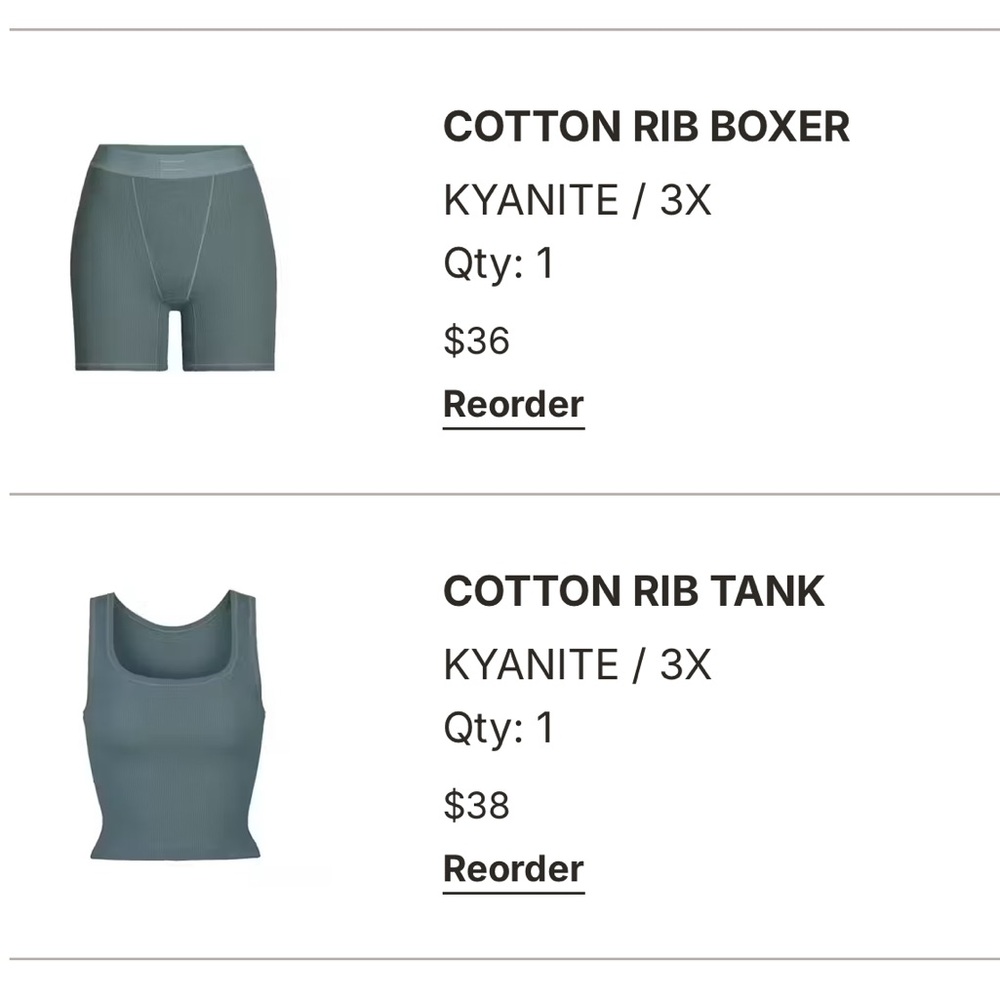Click the 3X size label of the boxer

point(685,200)
